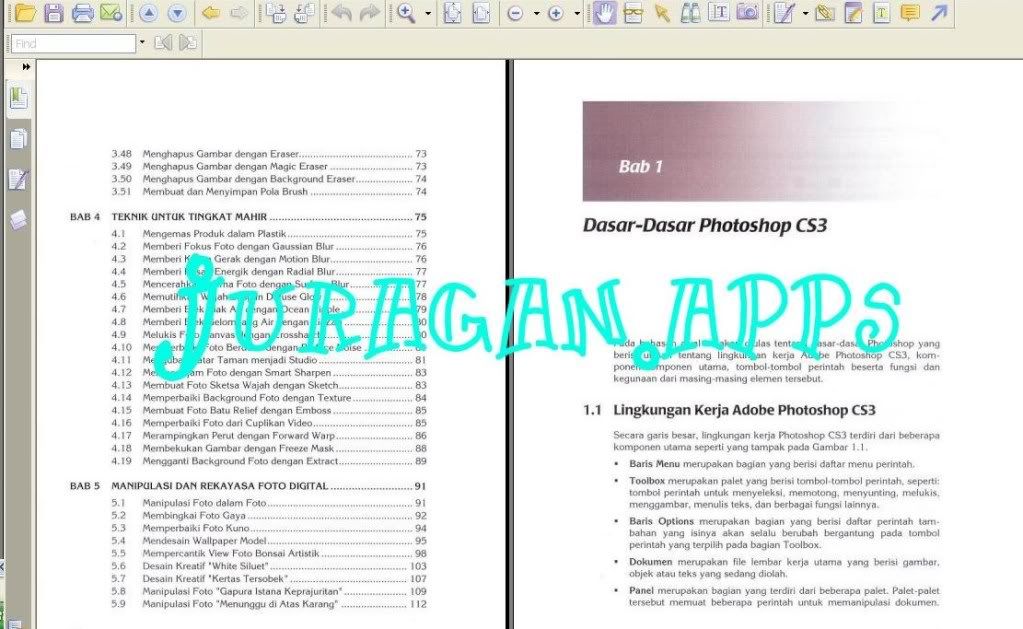1023x629 pixels.
Task: Click 'BAB 5 MANIPULASI DAN REKAYASA FOTO DIGITAL' heading
Action: [x=248, y=486]
